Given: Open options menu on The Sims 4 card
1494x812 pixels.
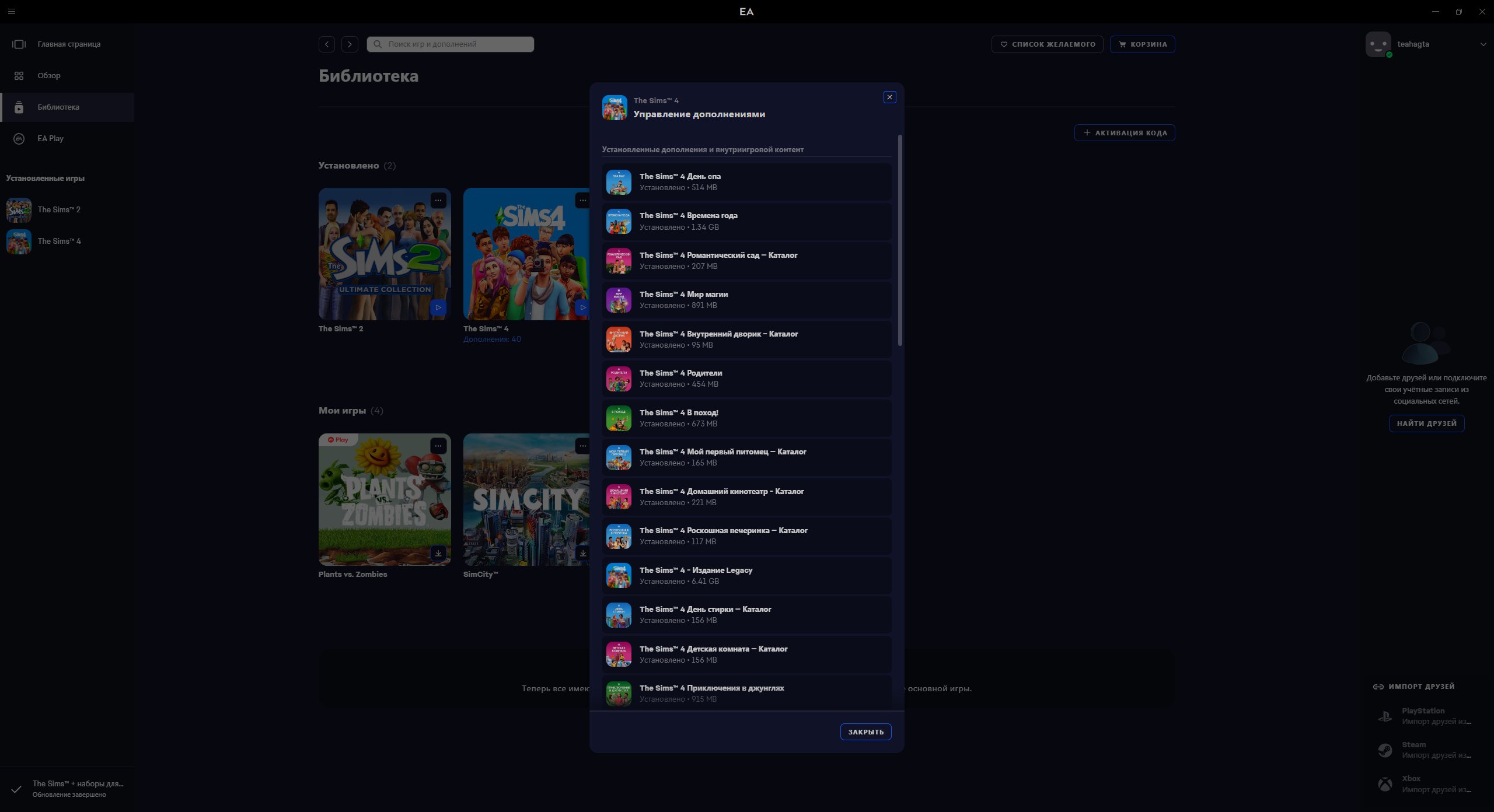Looking at the screenshot, I should point(582,201).
